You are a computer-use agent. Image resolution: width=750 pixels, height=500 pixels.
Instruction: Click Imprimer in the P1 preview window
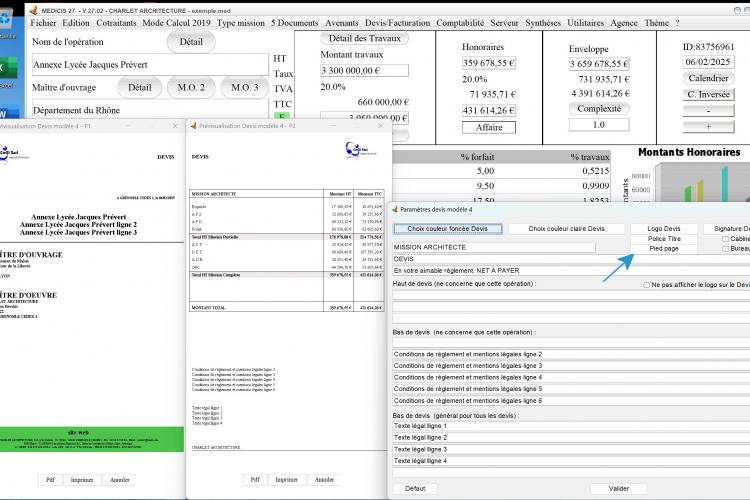pos(82,480)
